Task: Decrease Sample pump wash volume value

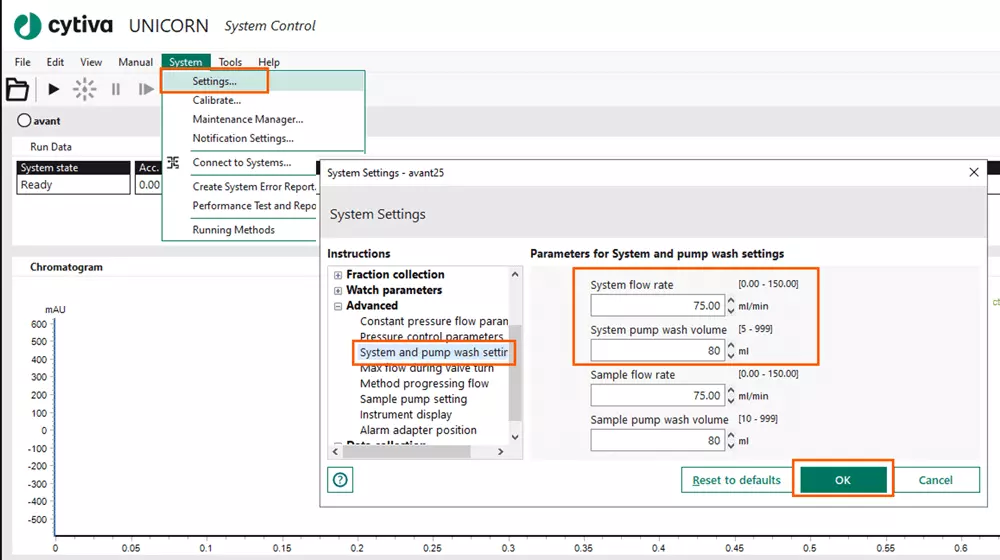Action: point(731,445)
